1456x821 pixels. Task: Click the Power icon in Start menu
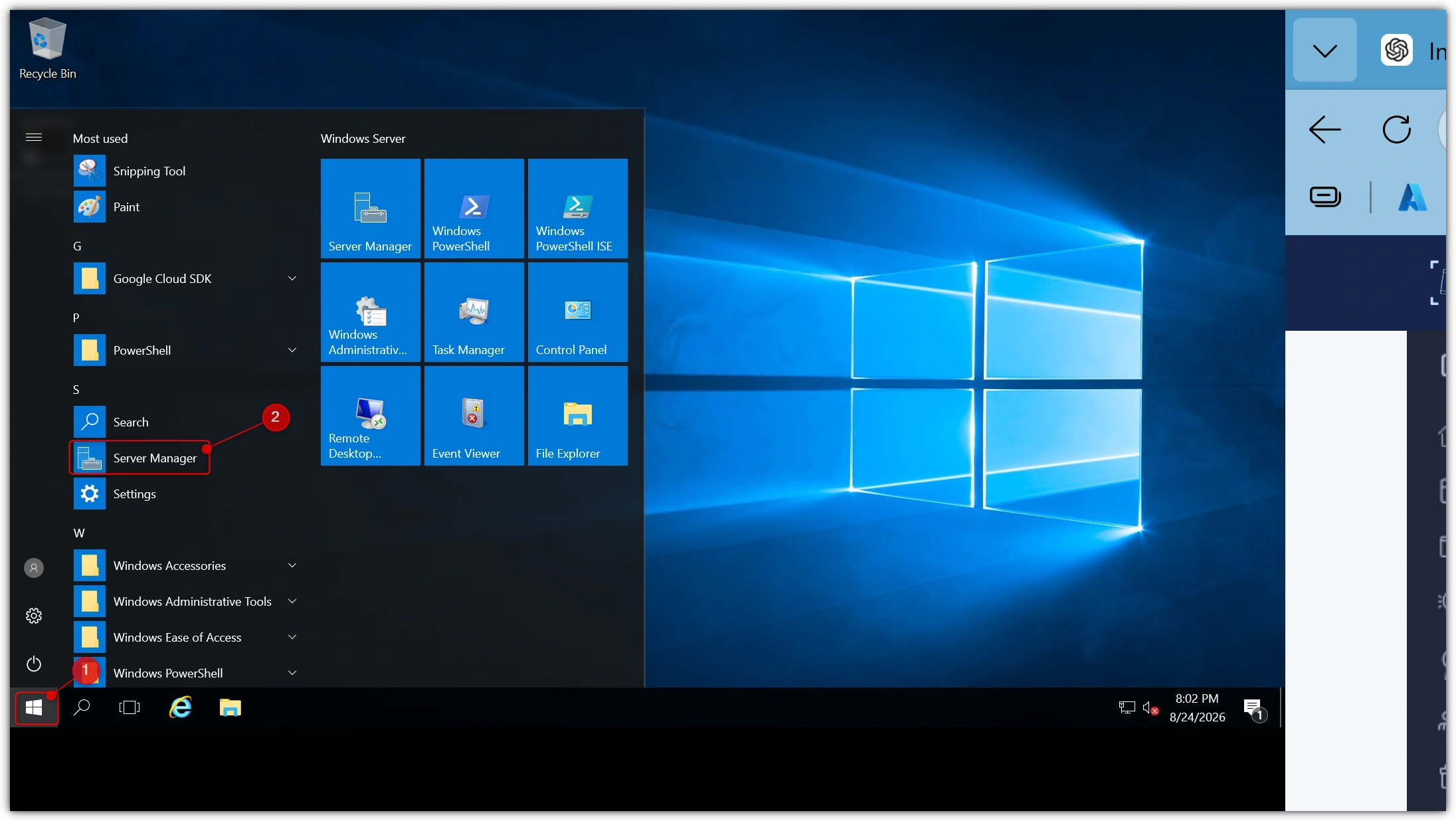[x=34, y=664]
